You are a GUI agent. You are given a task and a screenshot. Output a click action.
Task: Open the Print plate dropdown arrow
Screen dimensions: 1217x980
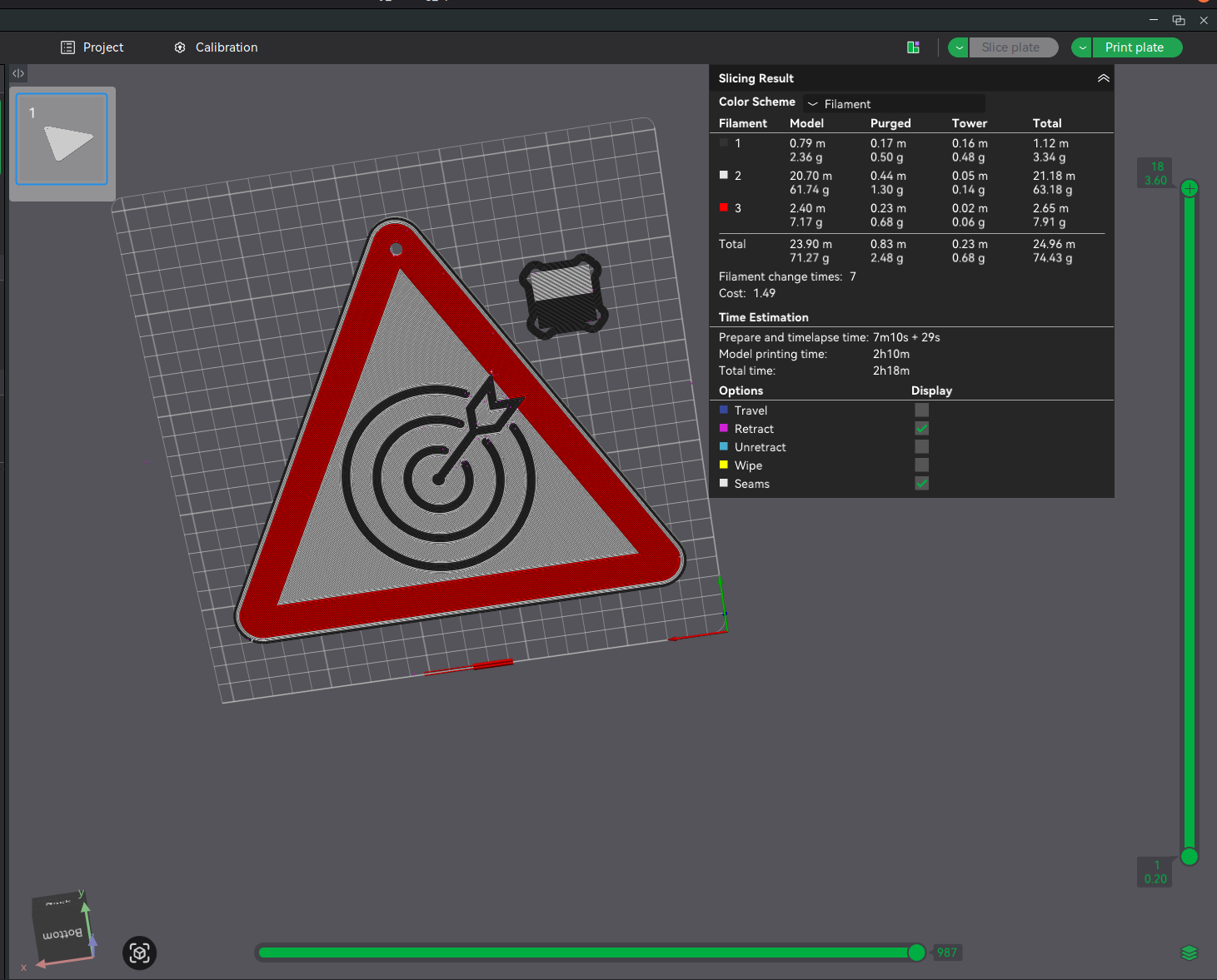point(1082,47)
